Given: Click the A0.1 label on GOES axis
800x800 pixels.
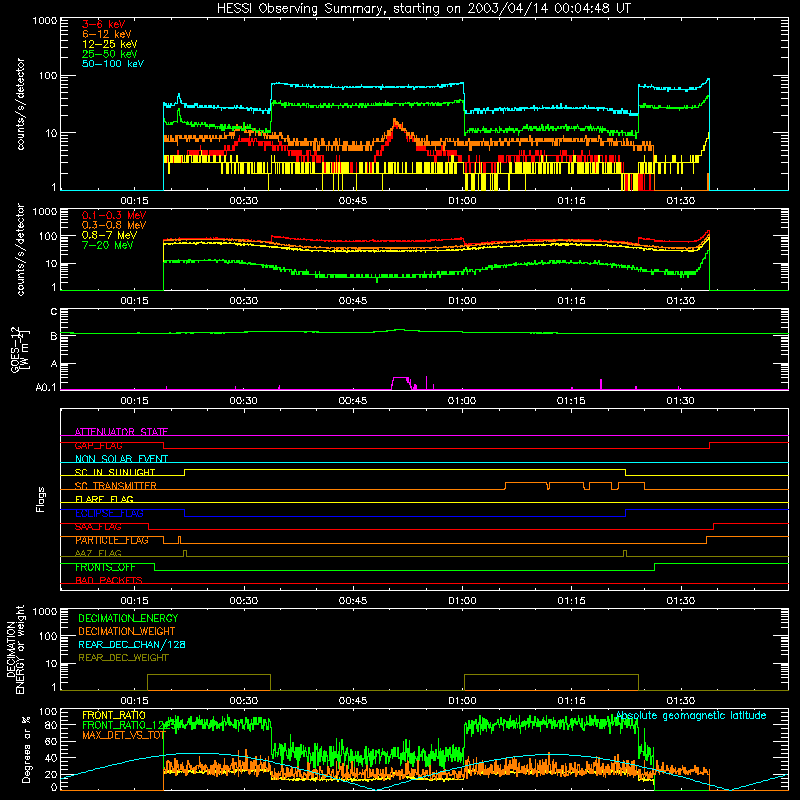Looking at the screenshot, I should tap(46, 388).
